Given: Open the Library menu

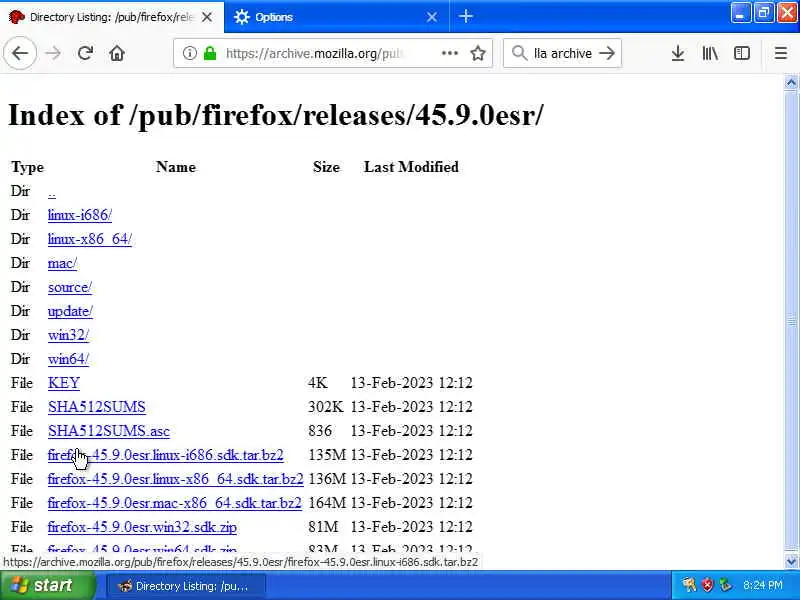Looking at the screenshot, I should point(710,53).
